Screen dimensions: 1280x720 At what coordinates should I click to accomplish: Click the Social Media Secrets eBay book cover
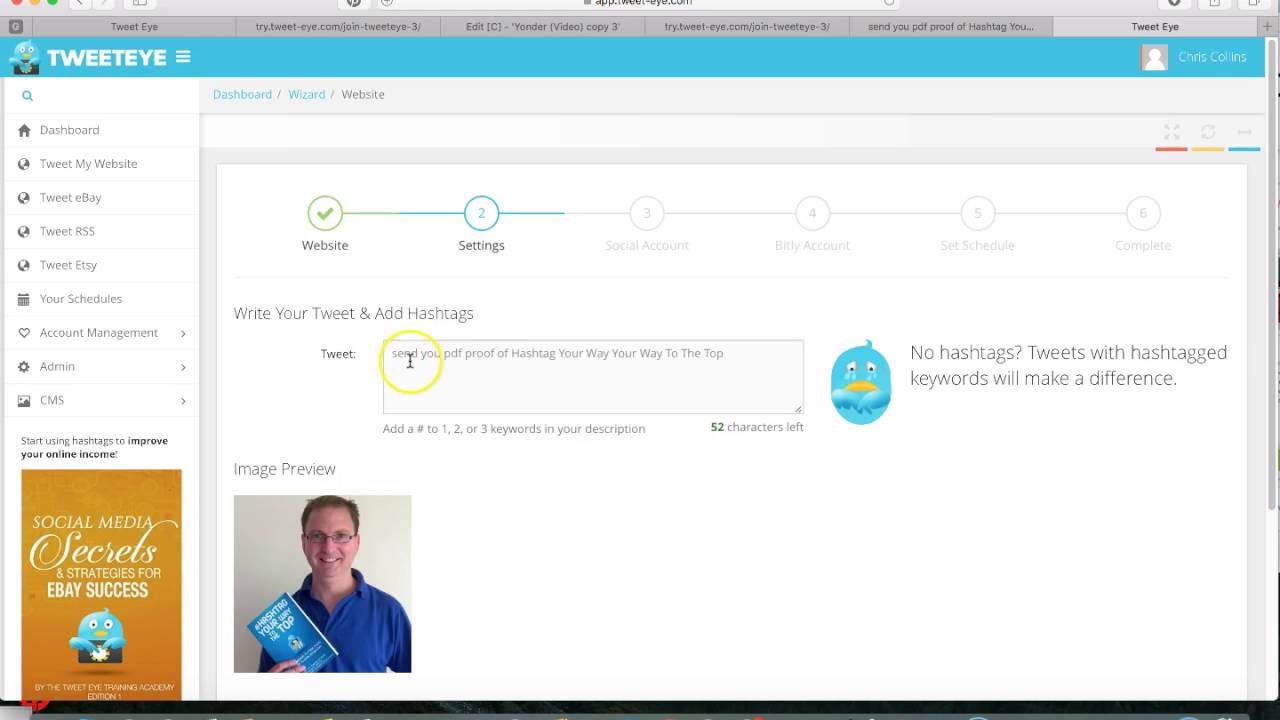102,585
